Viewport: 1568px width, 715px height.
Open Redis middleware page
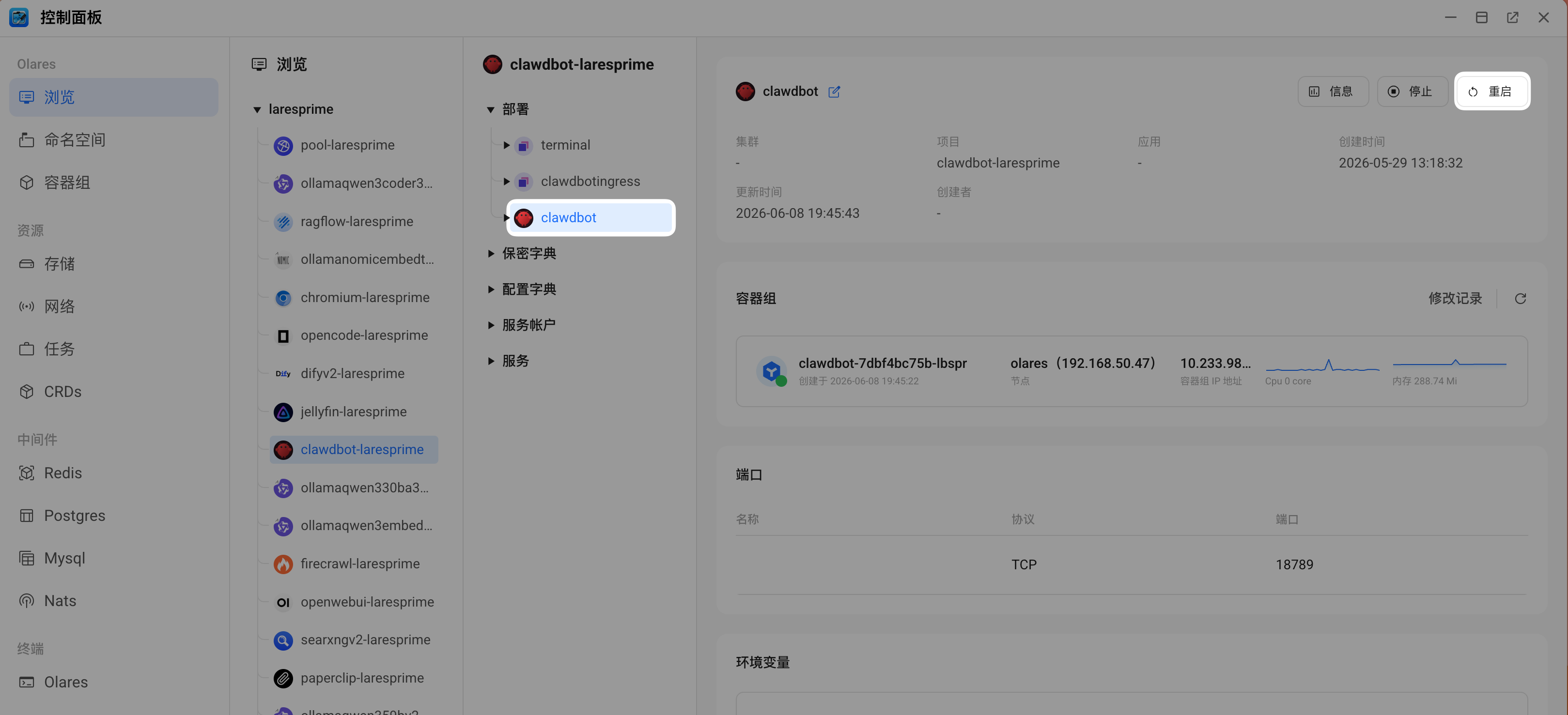click(x=114, y=473)
